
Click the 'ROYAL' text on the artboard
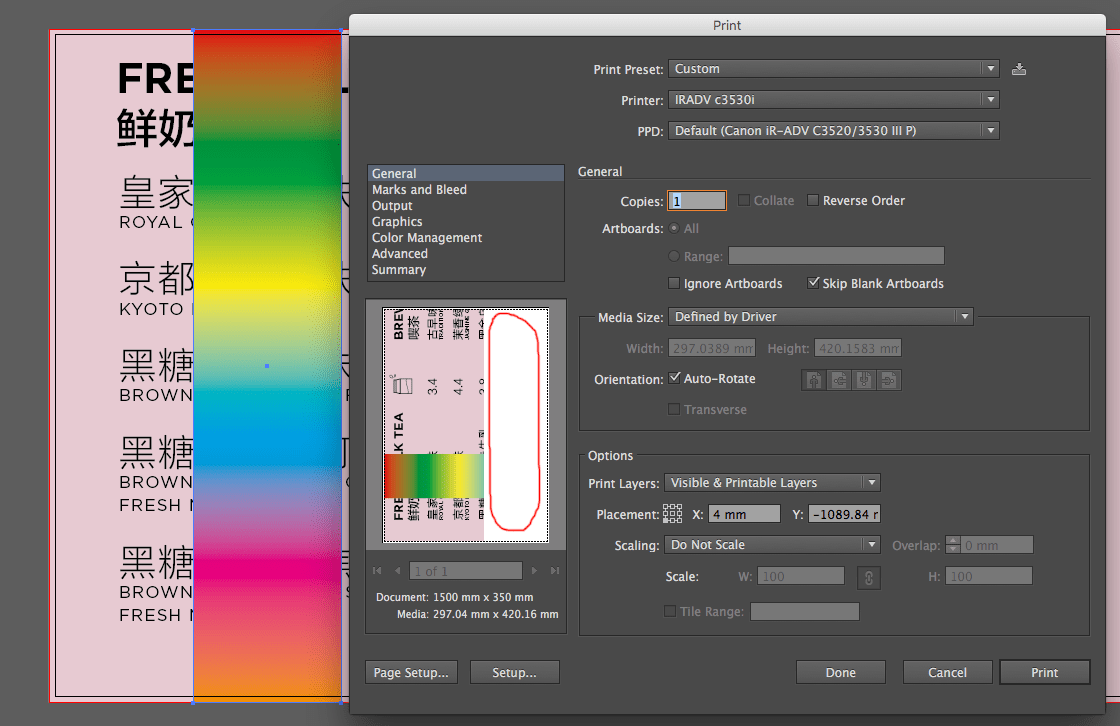click(x=151, y=222)
